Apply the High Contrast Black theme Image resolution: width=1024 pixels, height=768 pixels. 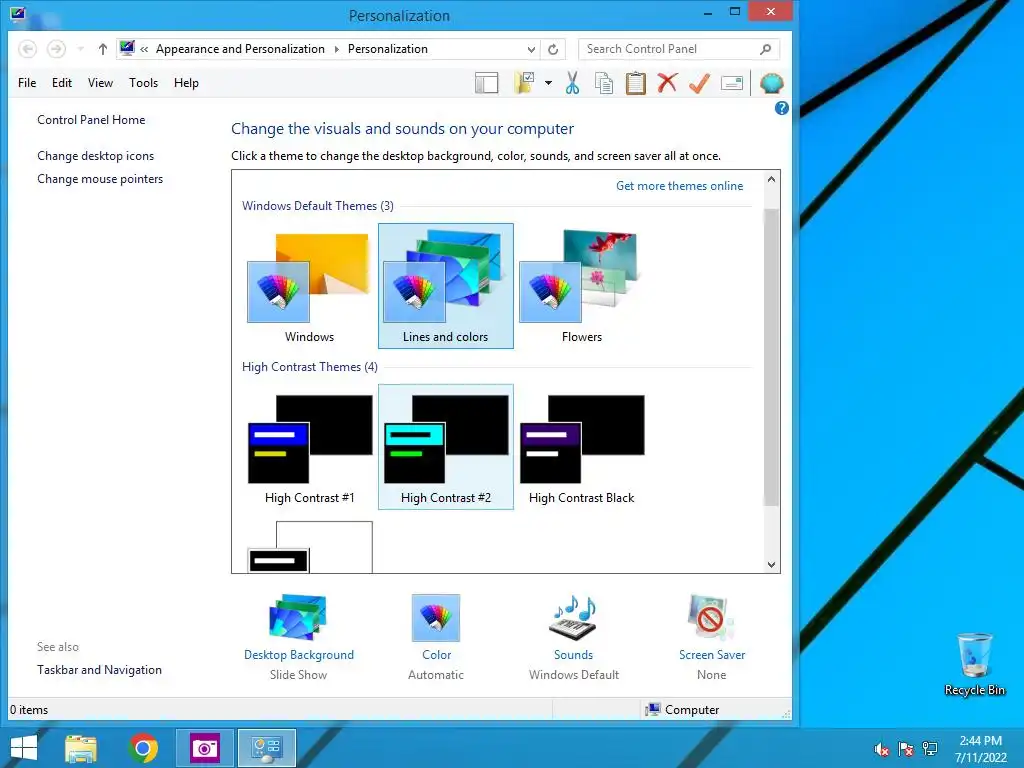pyautogui.click(x=582, y=447)
